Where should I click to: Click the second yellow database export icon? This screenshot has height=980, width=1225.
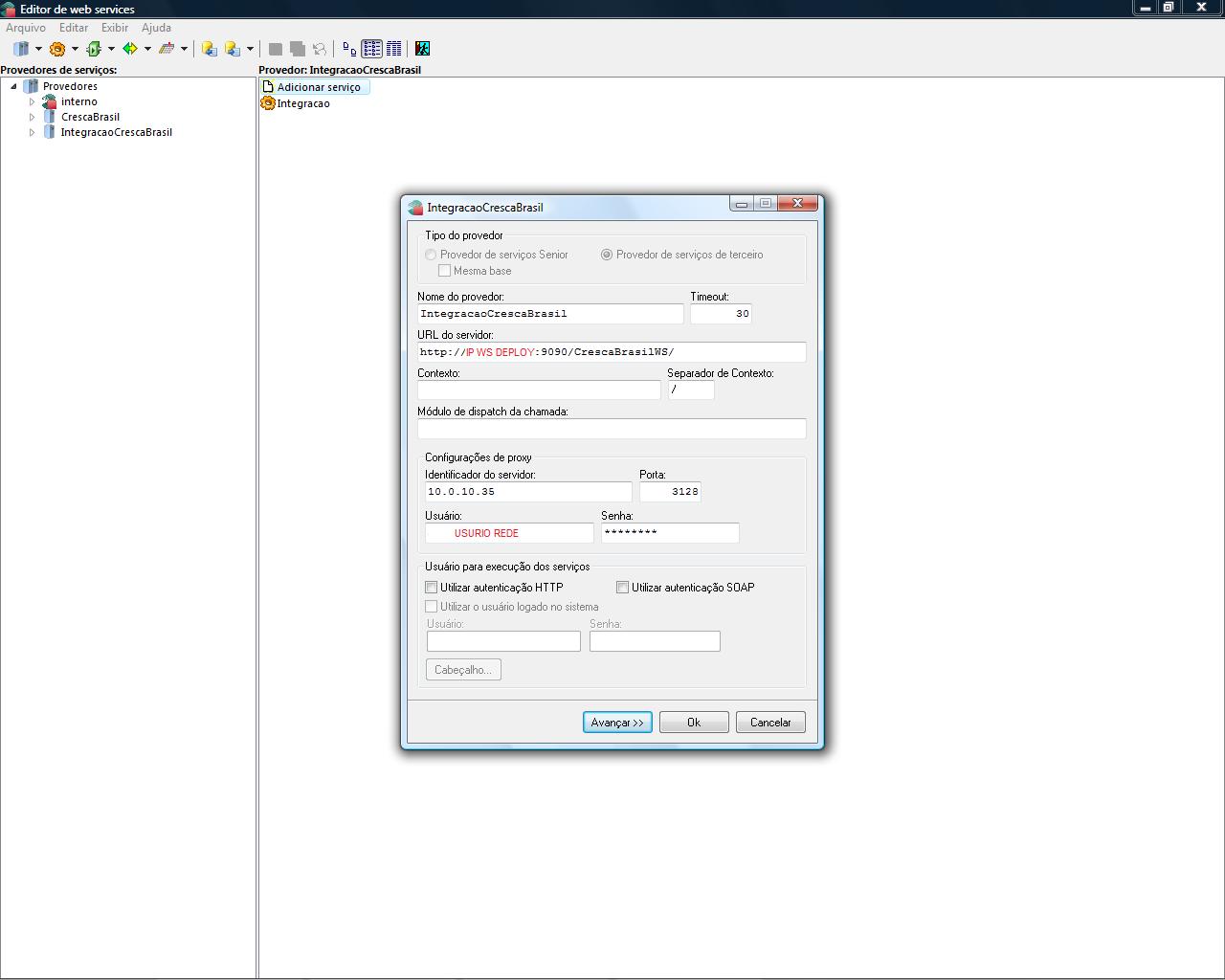pyautogui.click(x=233, y=49)
